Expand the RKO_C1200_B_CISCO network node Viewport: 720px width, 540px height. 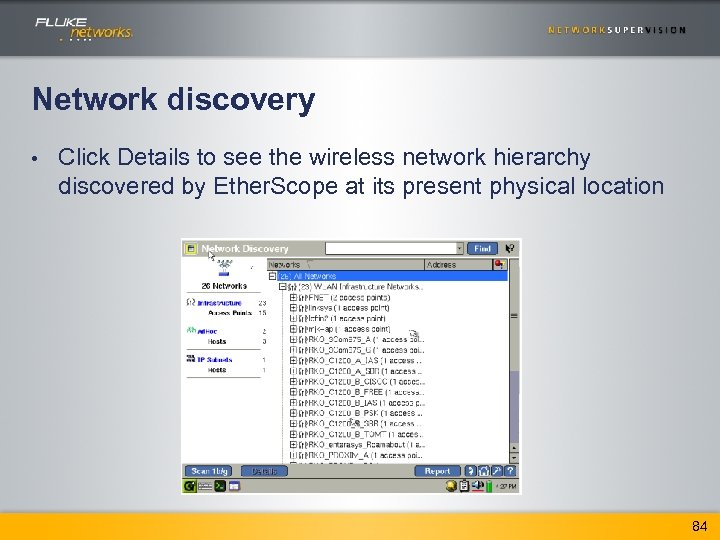[x=293, y=382]
